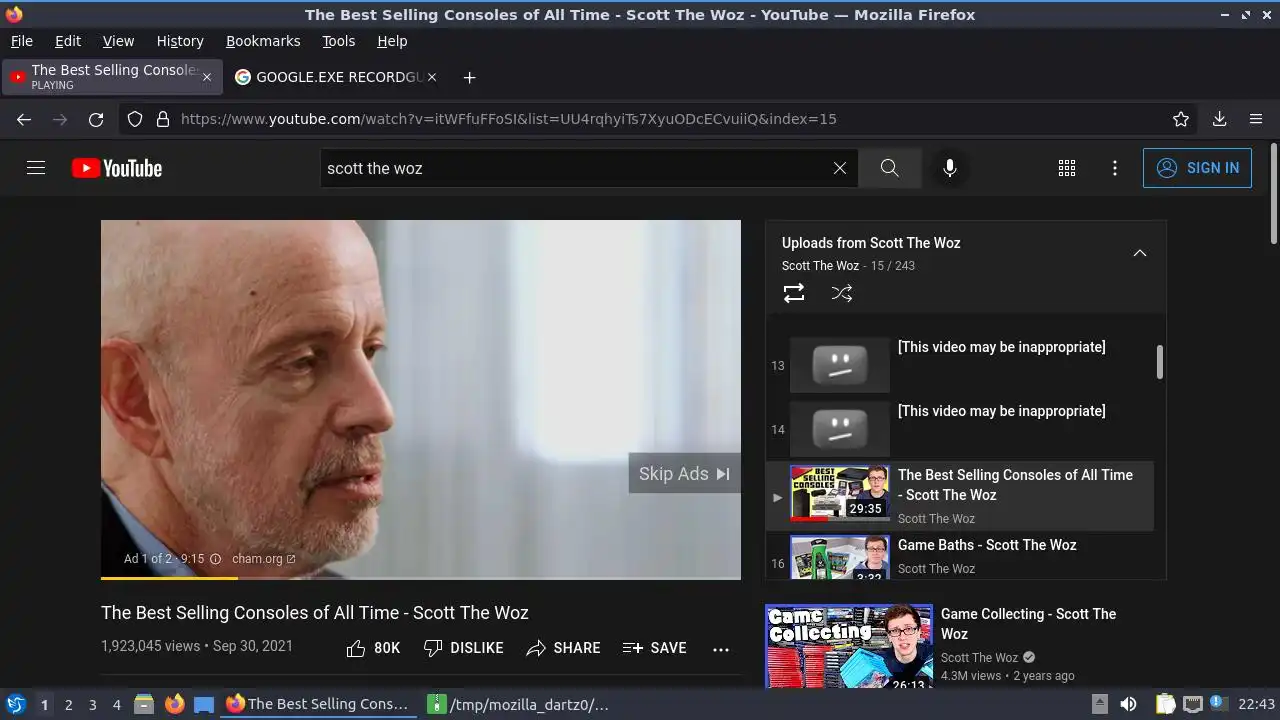Open the shield tracking protection panel

point(135,119)
